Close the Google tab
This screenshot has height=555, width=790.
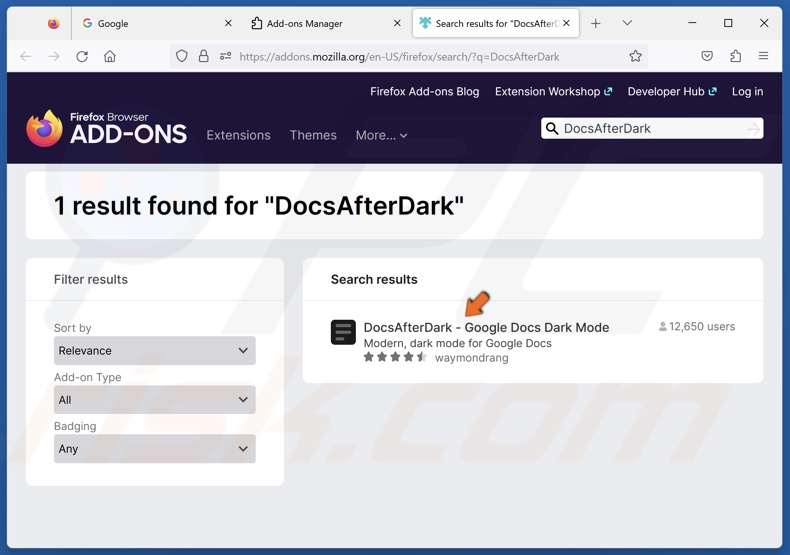(228, 23)
